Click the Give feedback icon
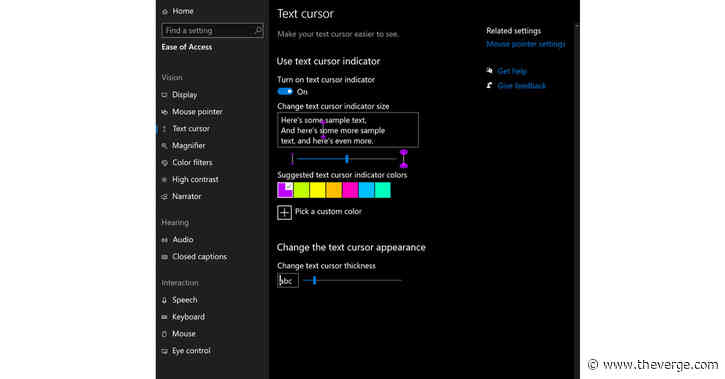This screenshot has height=379, width=725. pos(489,86)
